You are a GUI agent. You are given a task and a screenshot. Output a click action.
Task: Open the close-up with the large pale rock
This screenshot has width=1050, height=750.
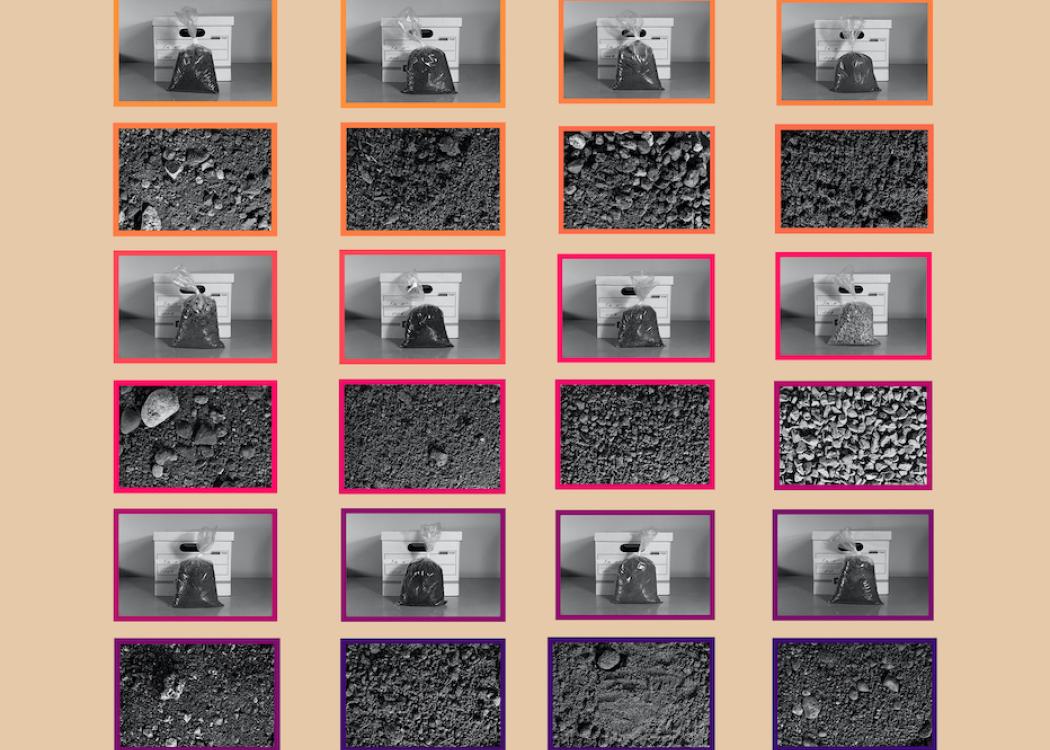[196, 437]
